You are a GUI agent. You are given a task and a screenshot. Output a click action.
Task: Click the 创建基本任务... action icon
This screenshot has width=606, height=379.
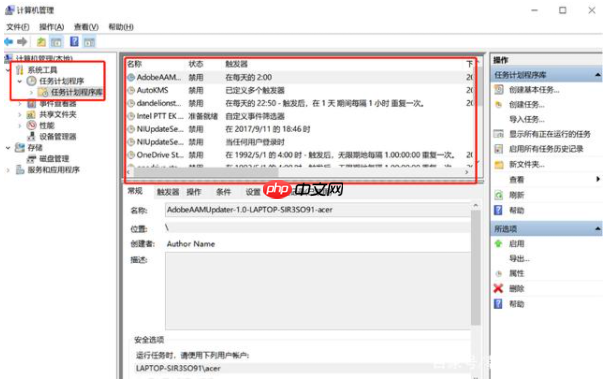click(499, 90)
